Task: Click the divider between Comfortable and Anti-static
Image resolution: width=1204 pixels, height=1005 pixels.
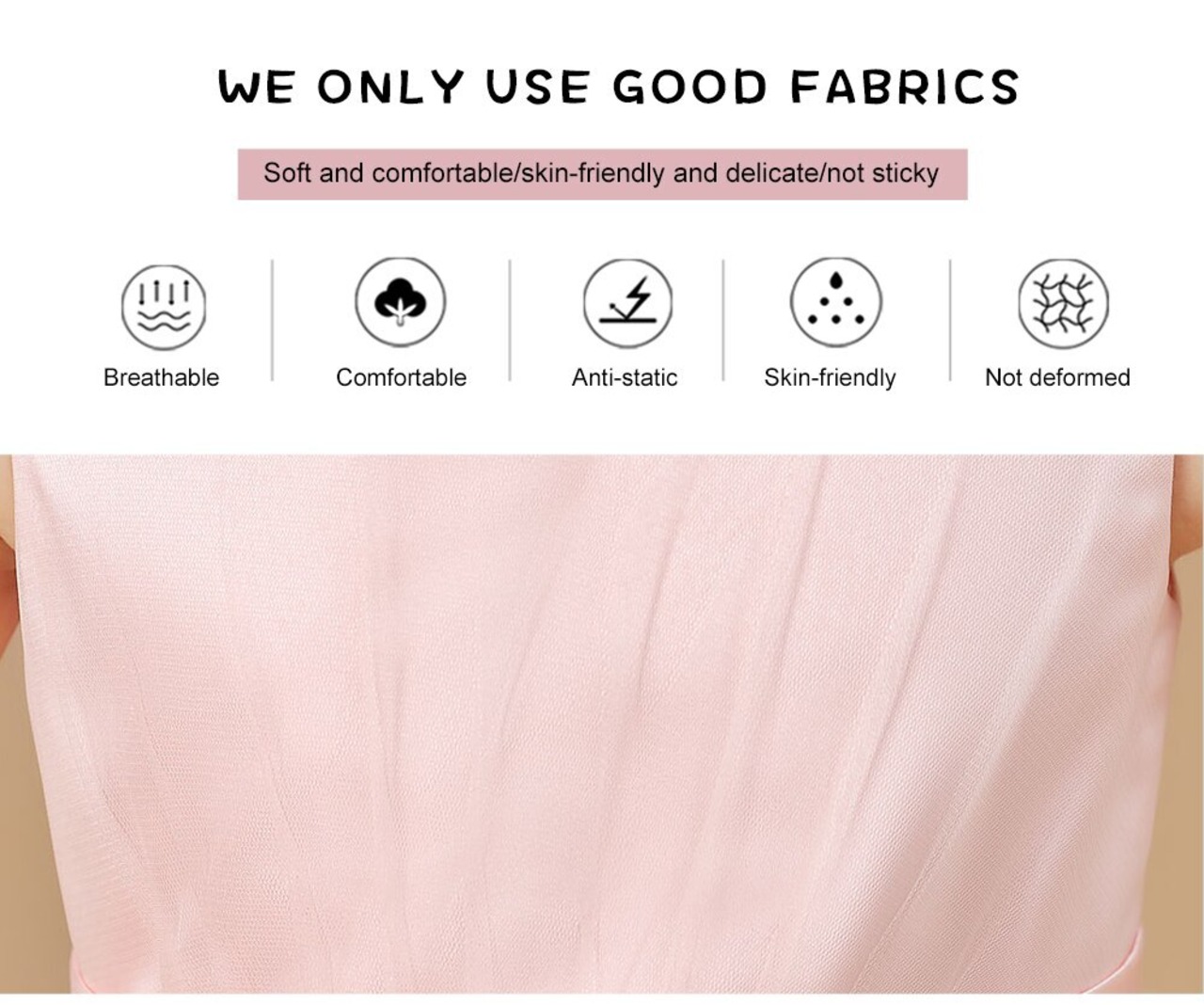Action: (x=510, y=320)
